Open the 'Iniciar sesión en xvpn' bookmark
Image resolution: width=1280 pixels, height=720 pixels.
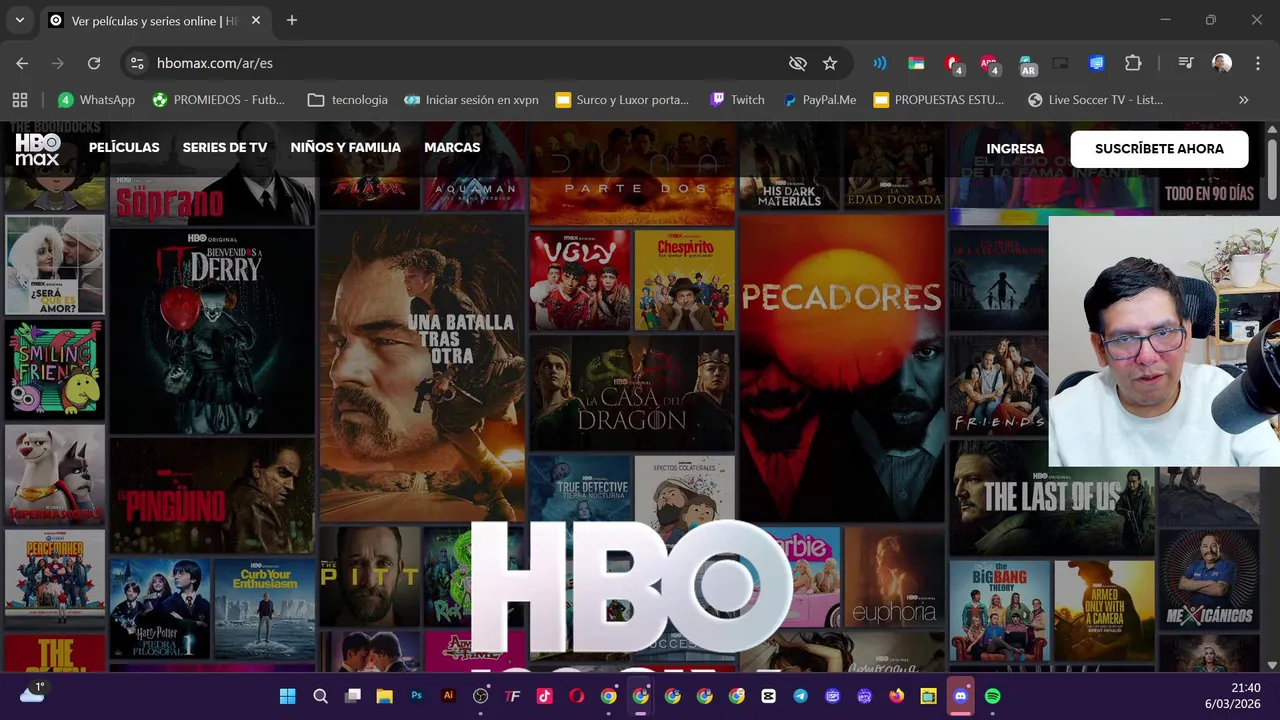[471, 100]
